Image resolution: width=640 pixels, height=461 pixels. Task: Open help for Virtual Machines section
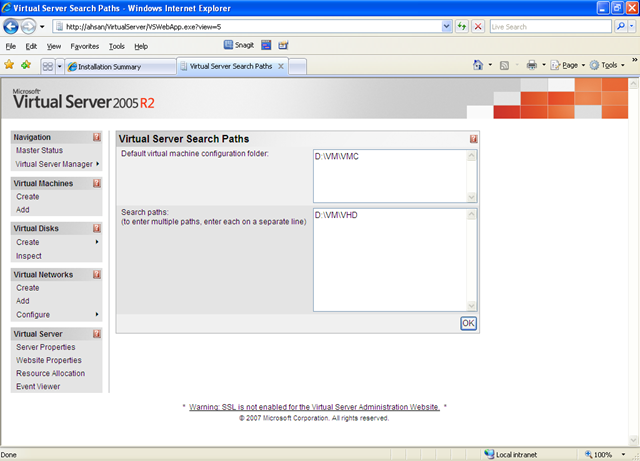point(97,183)
